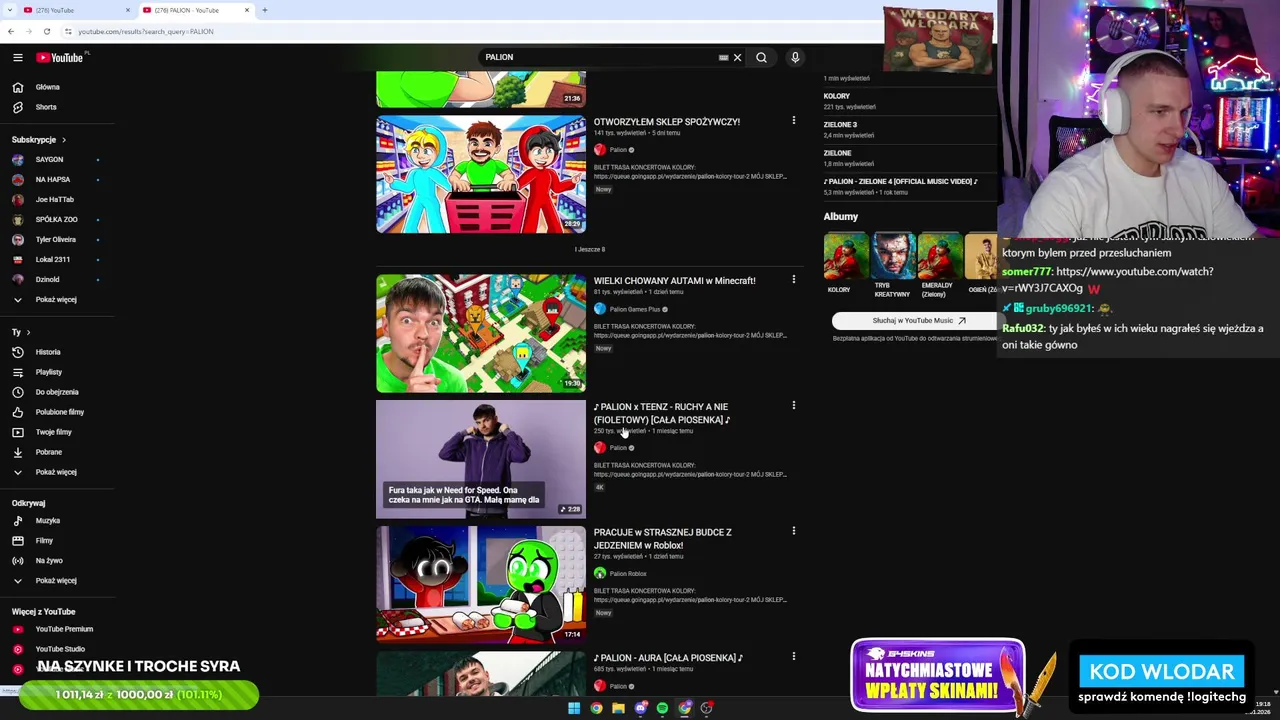Open more options for RUCHY A NIE video
1280x720 pixels.
coord(794,406)
